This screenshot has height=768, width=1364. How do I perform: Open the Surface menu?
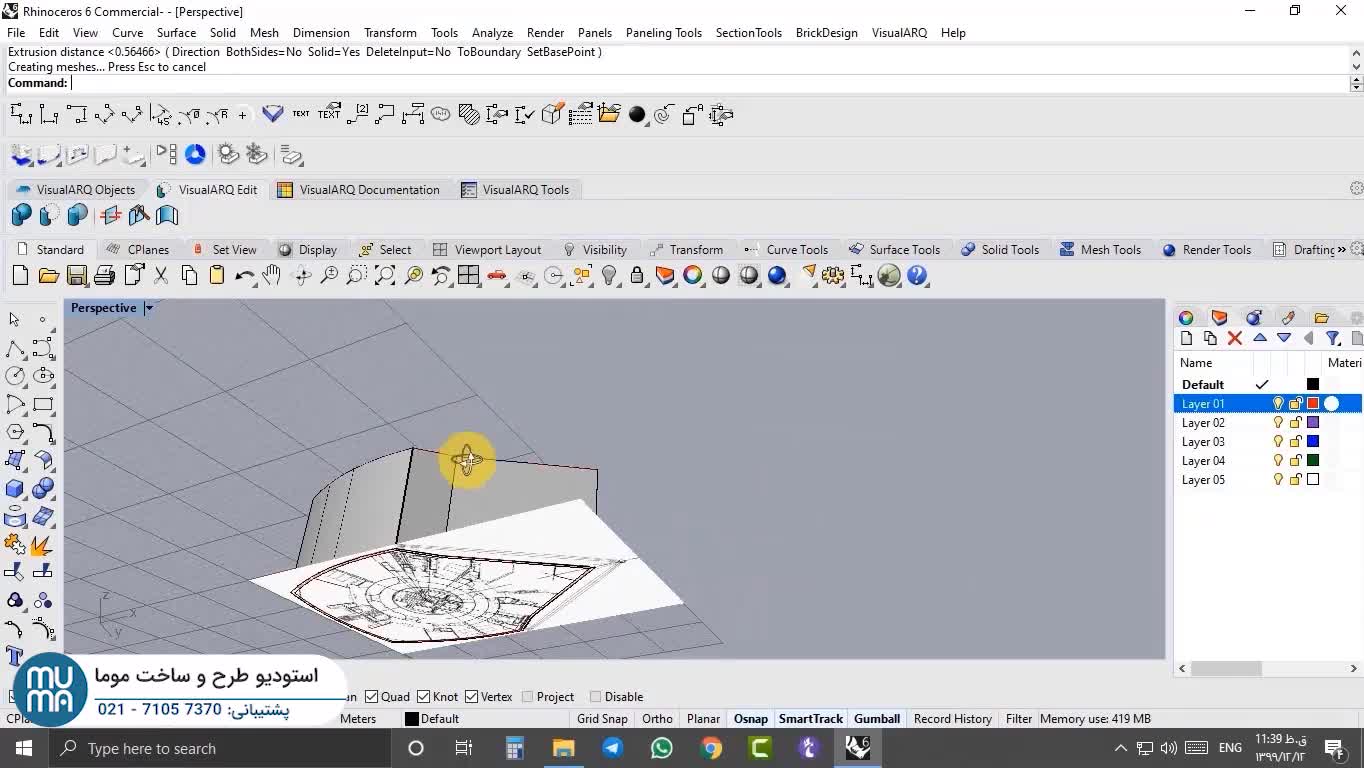tap(176, 32)
